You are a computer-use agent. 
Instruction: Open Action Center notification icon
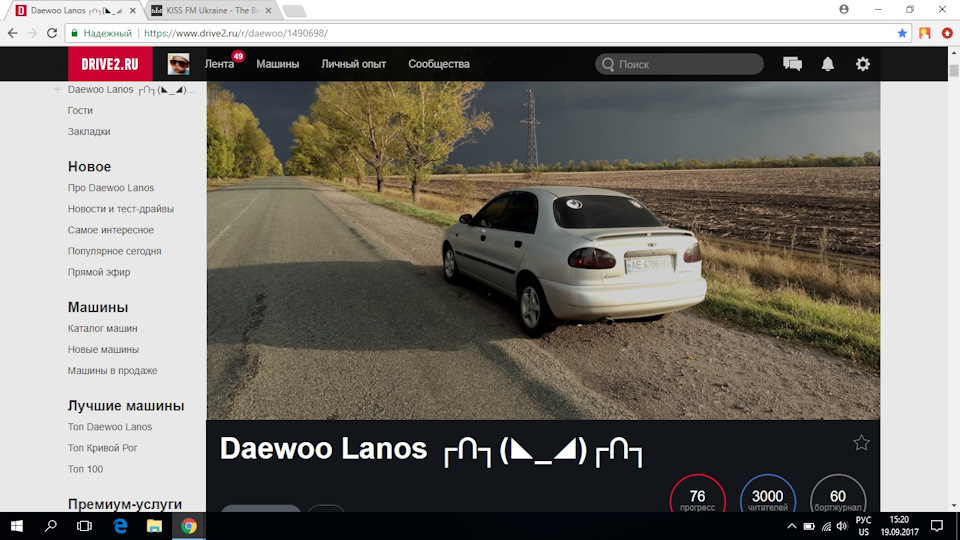point(937,526)
